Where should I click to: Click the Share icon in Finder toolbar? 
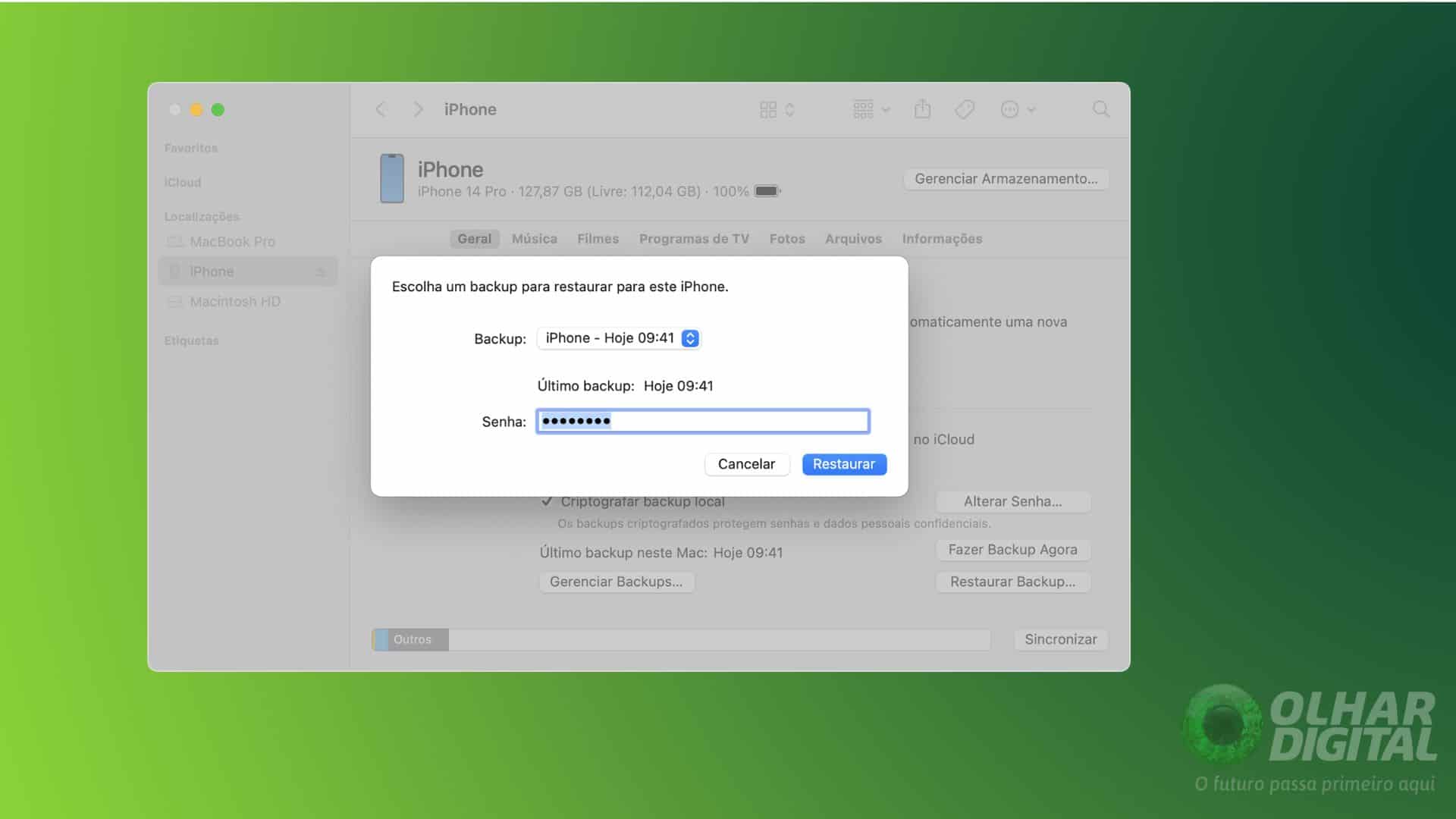click(x=922, y=109)
